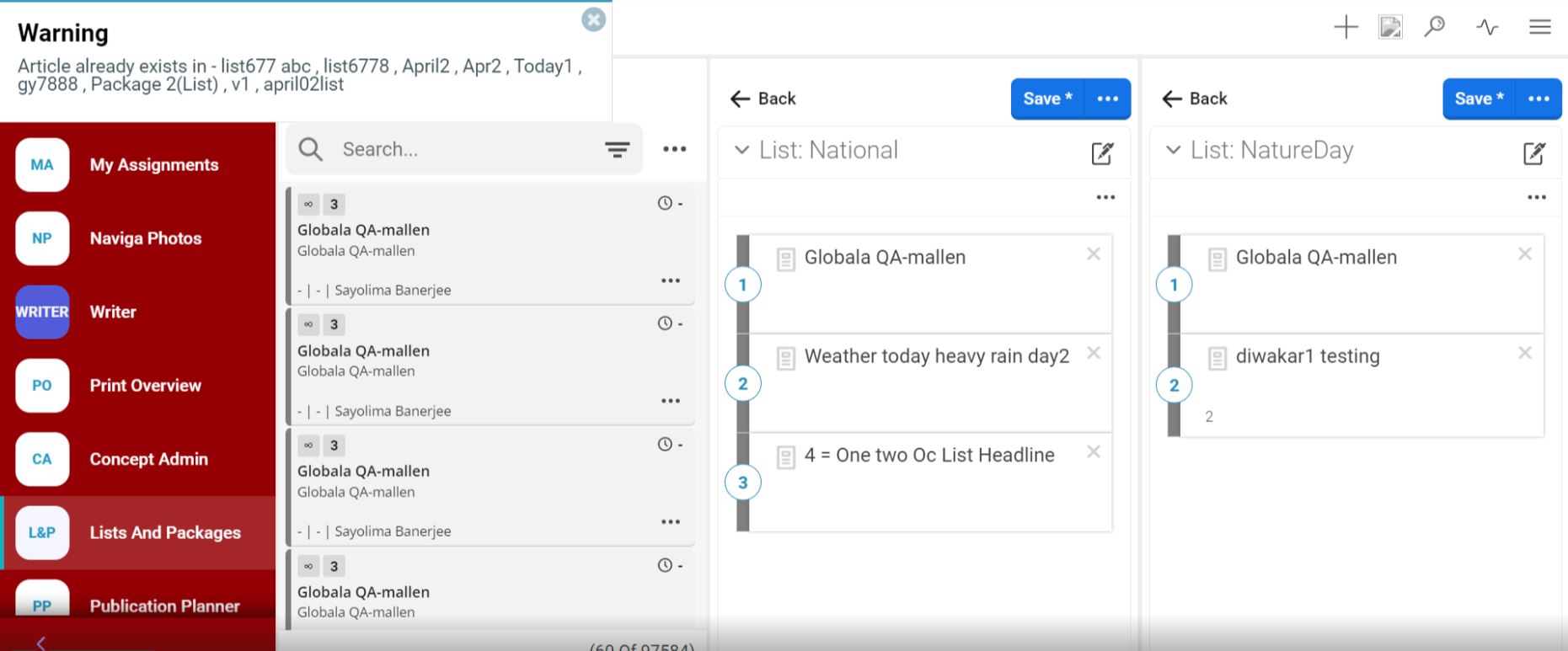Open Save options dropdown for National list
This screenshot has width=1568, height=651.
tap(1107, 99)
